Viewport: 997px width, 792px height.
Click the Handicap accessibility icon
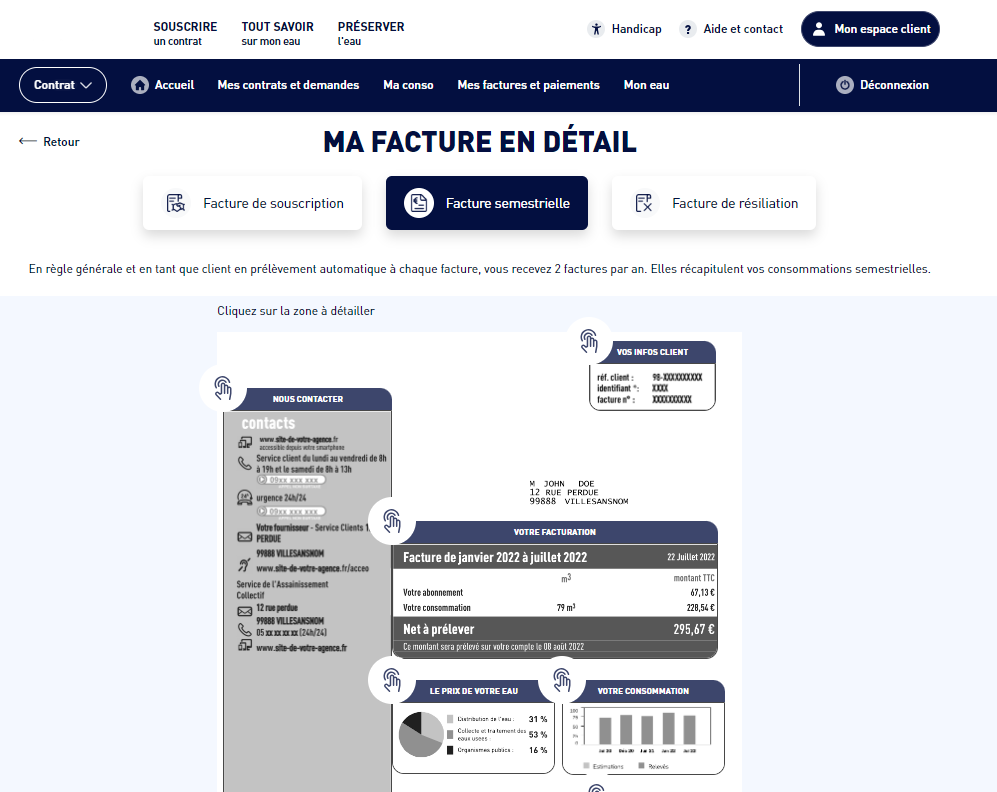596,29
